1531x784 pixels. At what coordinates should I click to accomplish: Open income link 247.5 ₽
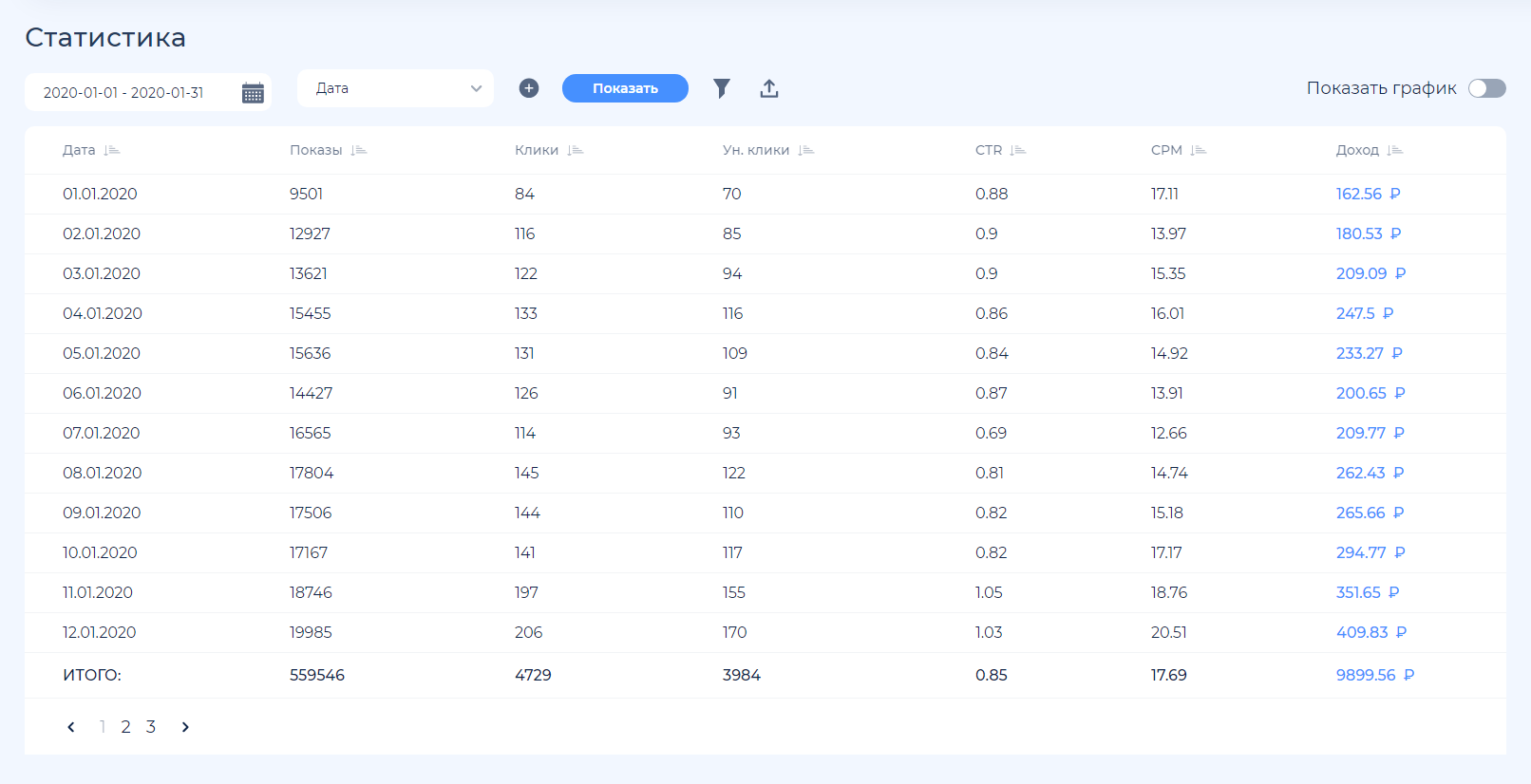[x=1365, y=313]
